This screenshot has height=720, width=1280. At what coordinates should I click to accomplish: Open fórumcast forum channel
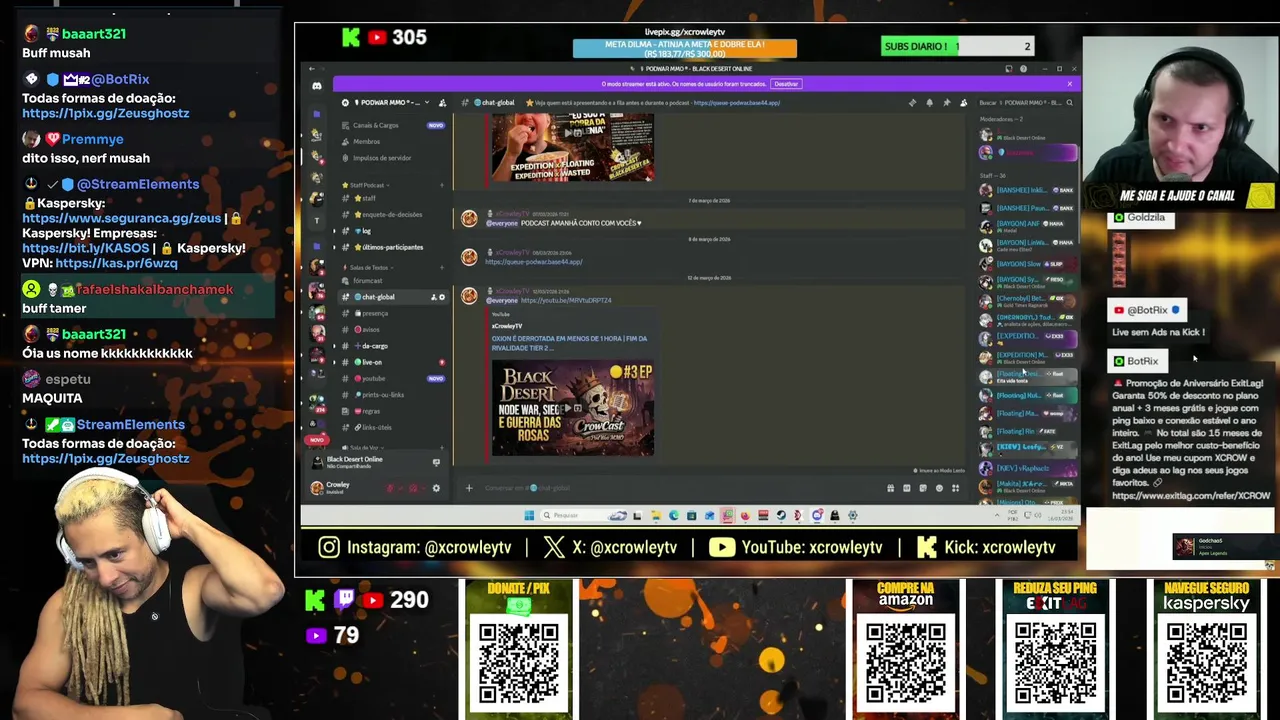(392, 281)
